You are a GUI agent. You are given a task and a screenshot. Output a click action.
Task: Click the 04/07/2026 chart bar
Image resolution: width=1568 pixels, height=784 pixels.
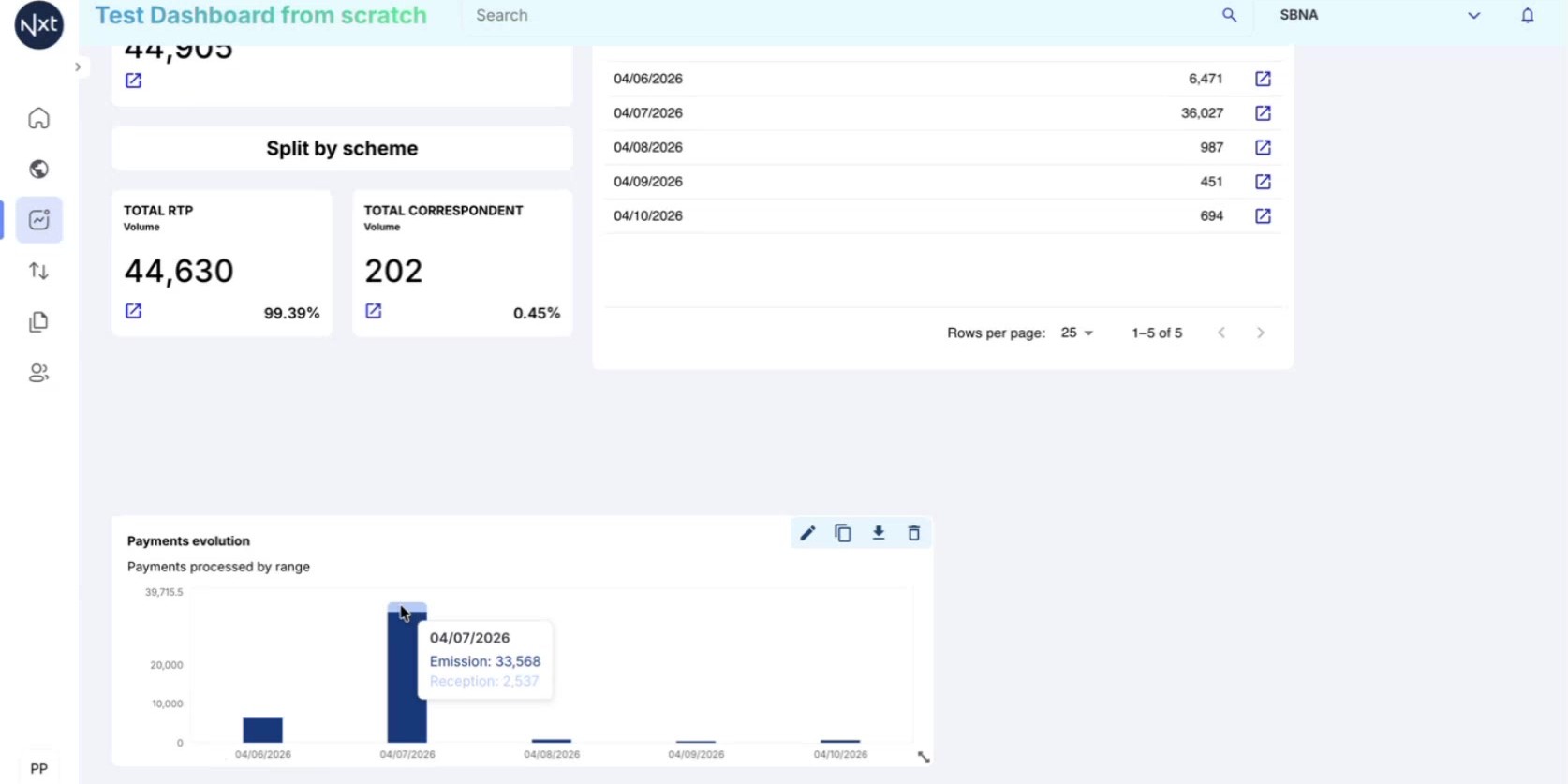407,673
